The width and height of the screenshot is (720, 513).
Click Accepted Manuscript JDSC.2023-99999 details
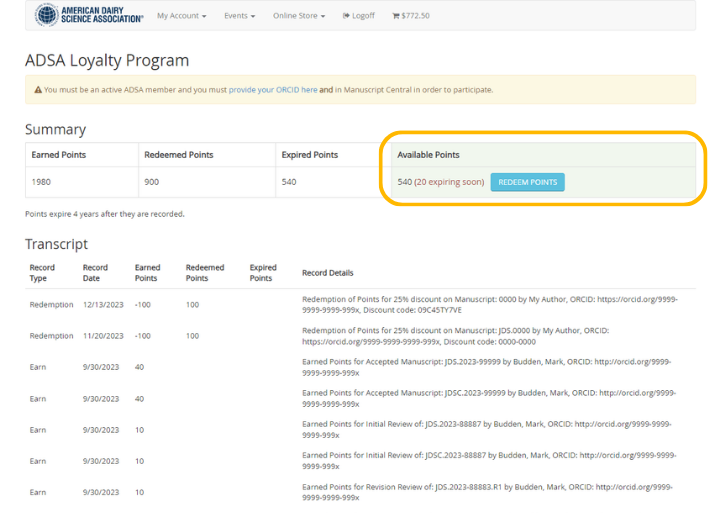tap(489, 399)
